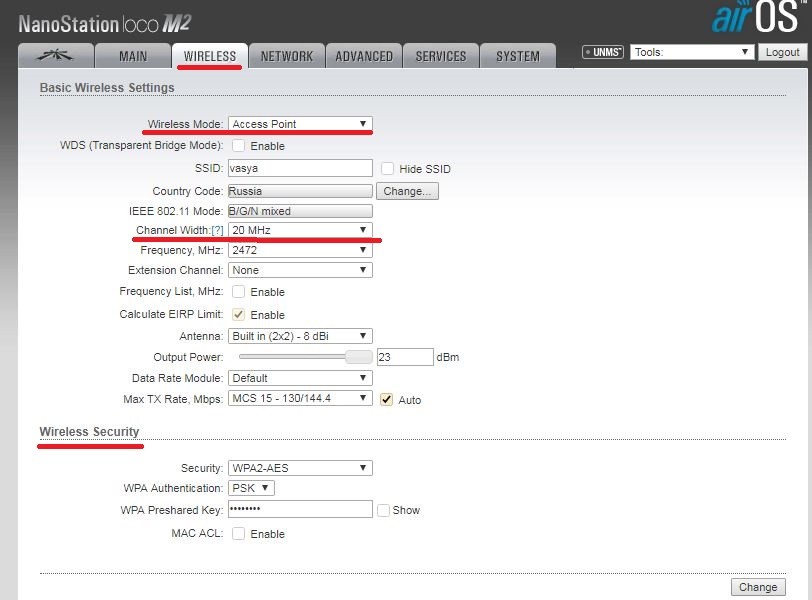This screenshot has width=812, height=600.
Task: Open the NETWORK tab
Action: click(x=287, y=57)
